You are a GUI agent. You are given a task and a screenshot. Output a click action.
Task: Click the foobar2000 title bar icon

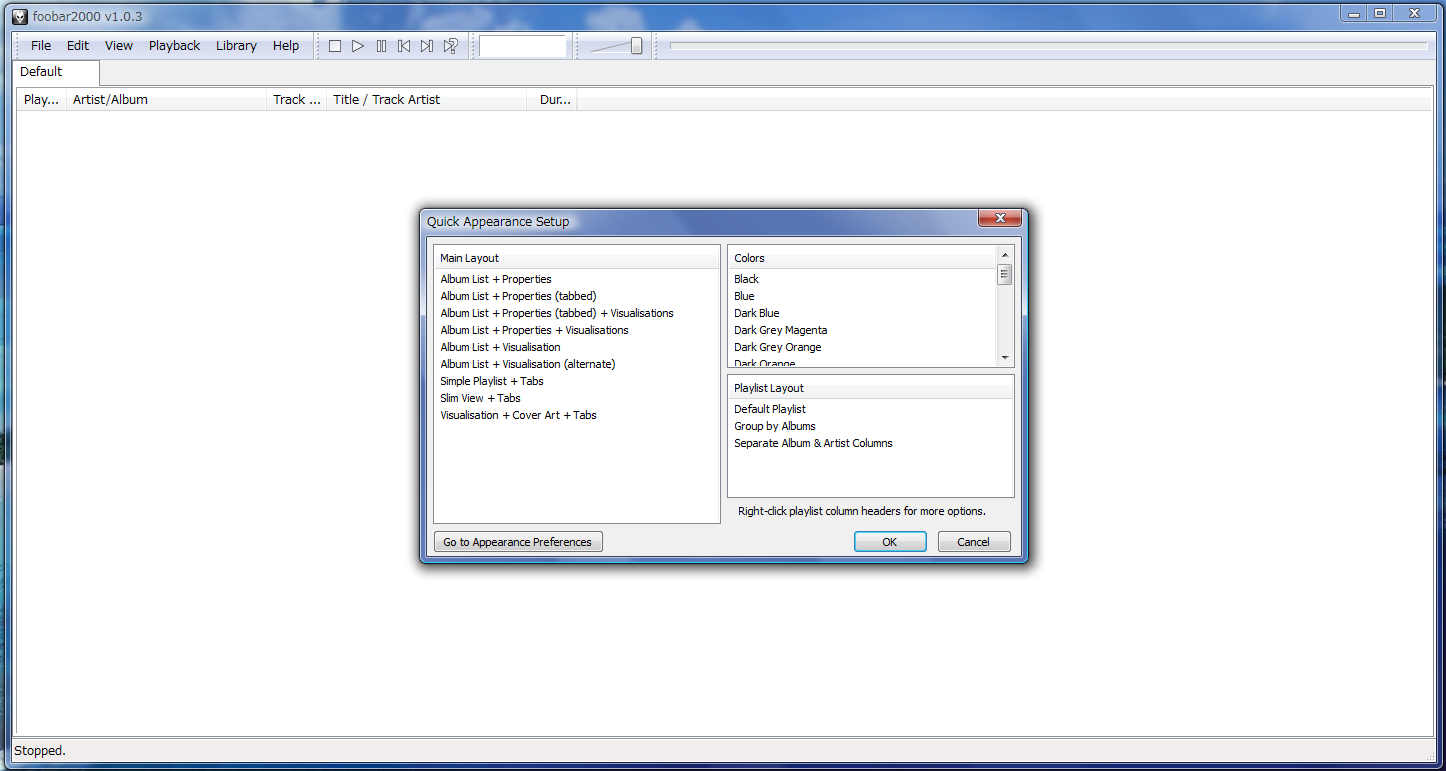19,16
